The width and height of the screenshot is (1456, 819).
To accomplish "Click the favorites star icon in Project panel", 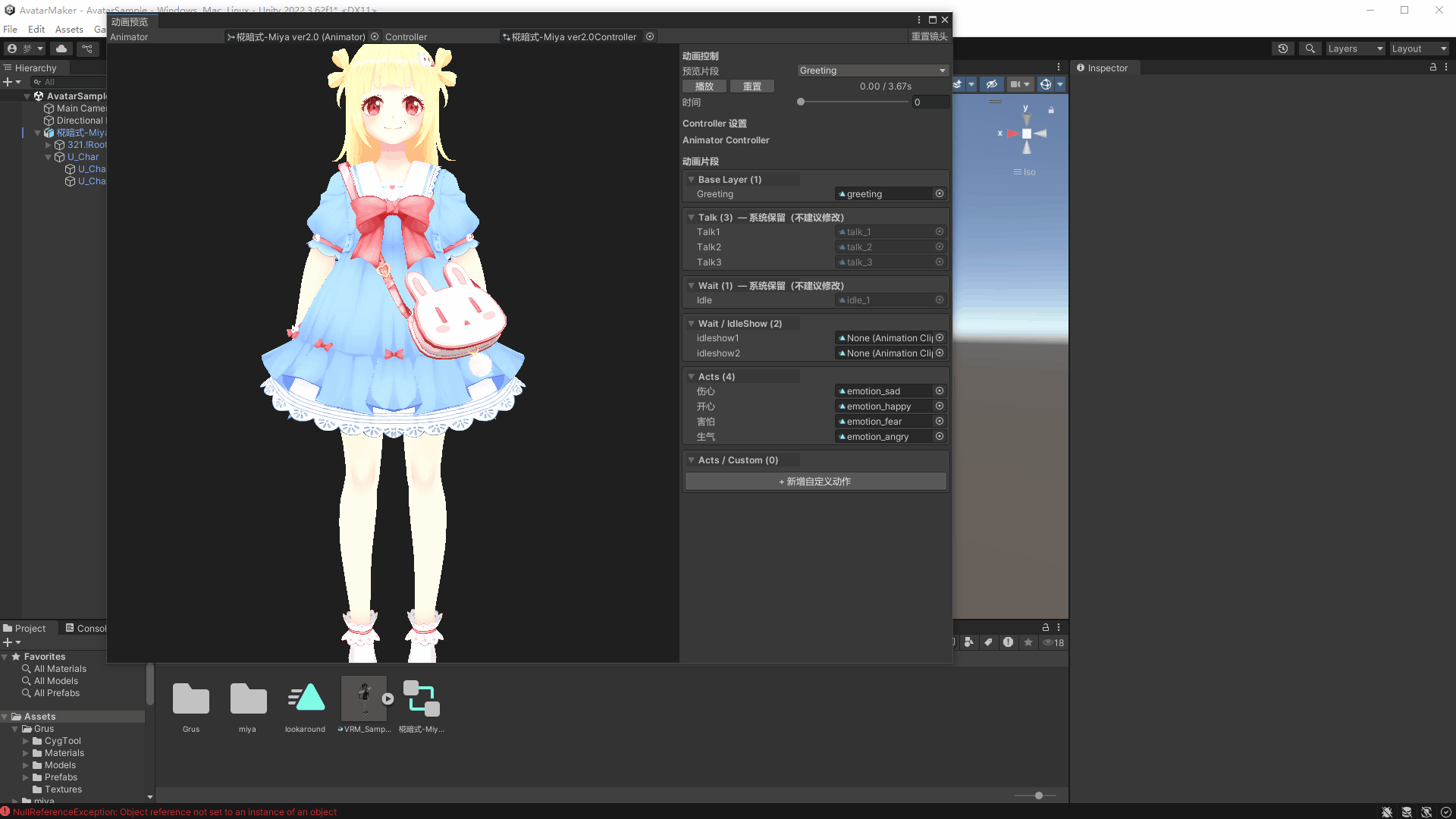I will coord(1028,642).
